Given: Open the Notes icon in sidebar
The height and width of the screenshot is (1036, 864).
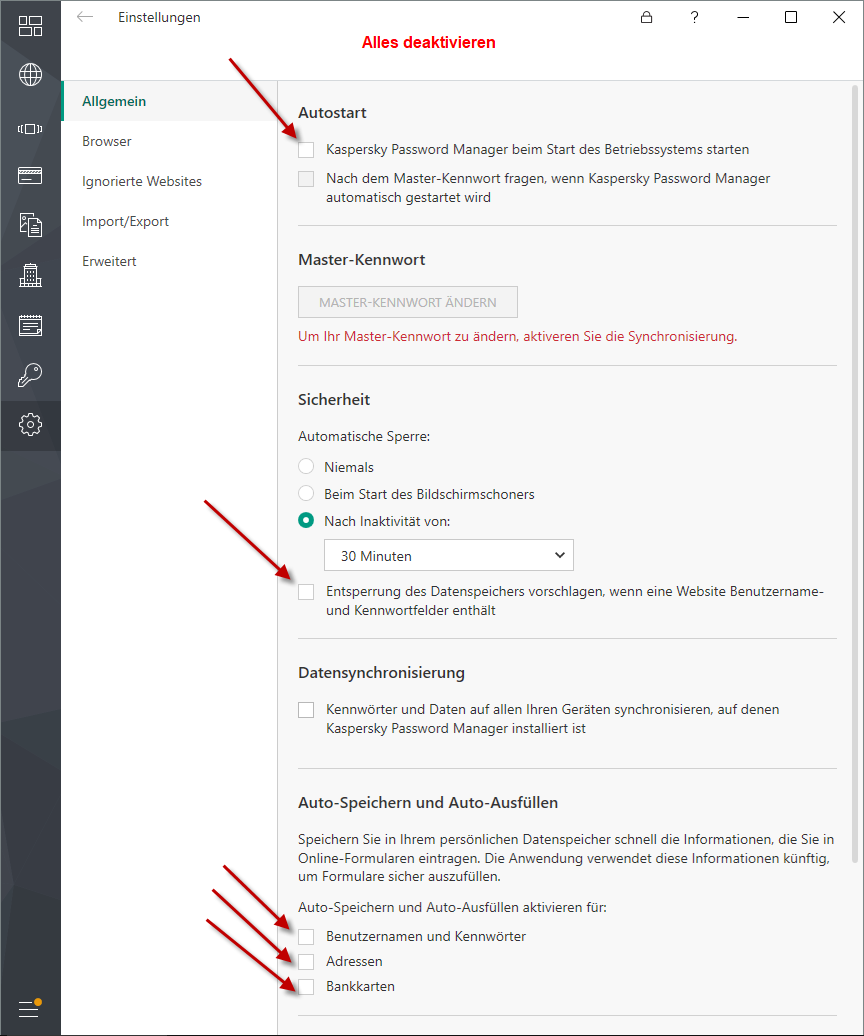Looking at the screenshot, I should (30, 325).
